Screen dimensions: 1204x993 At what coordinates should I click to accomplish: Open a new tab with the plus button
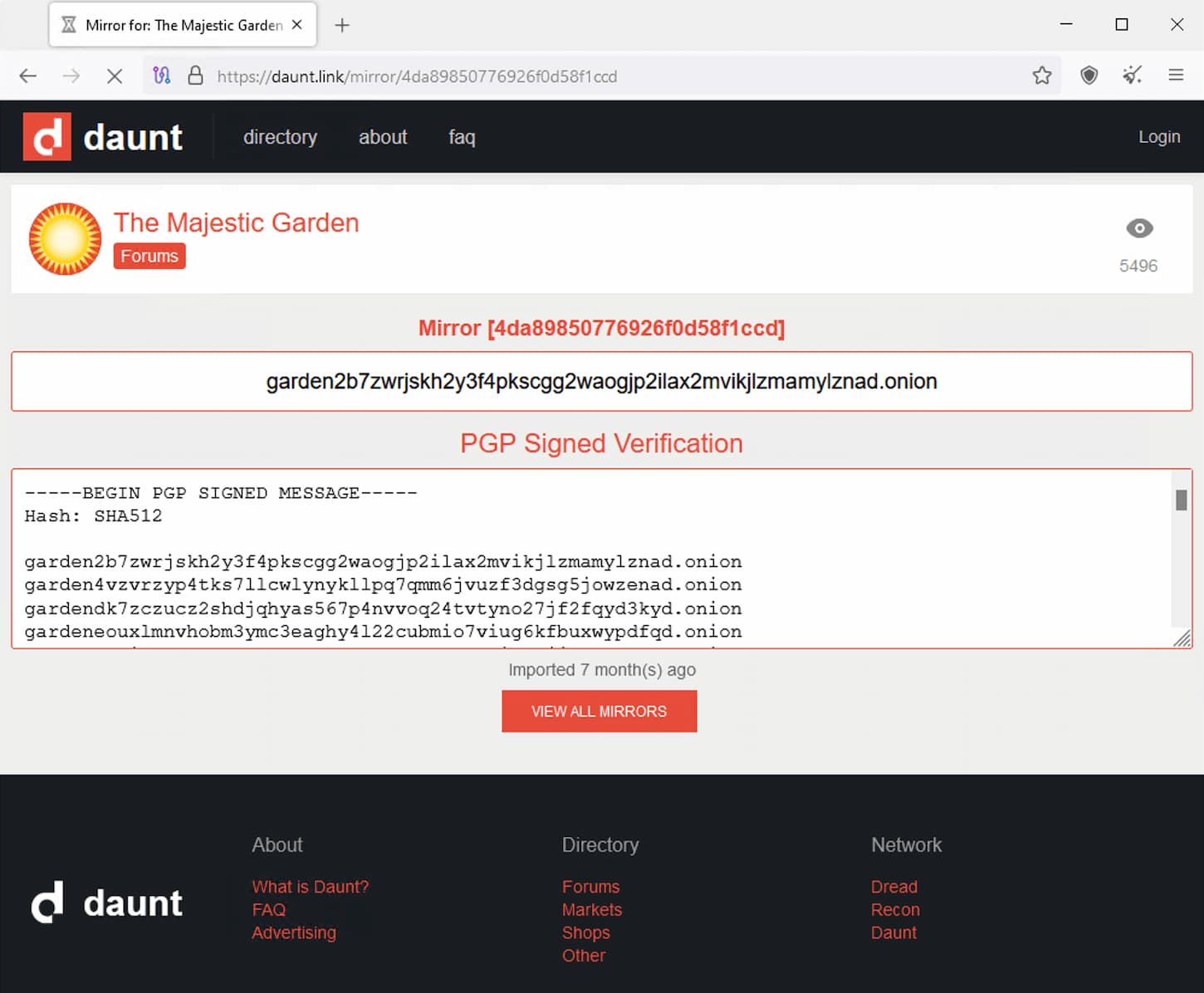point(342,26)
